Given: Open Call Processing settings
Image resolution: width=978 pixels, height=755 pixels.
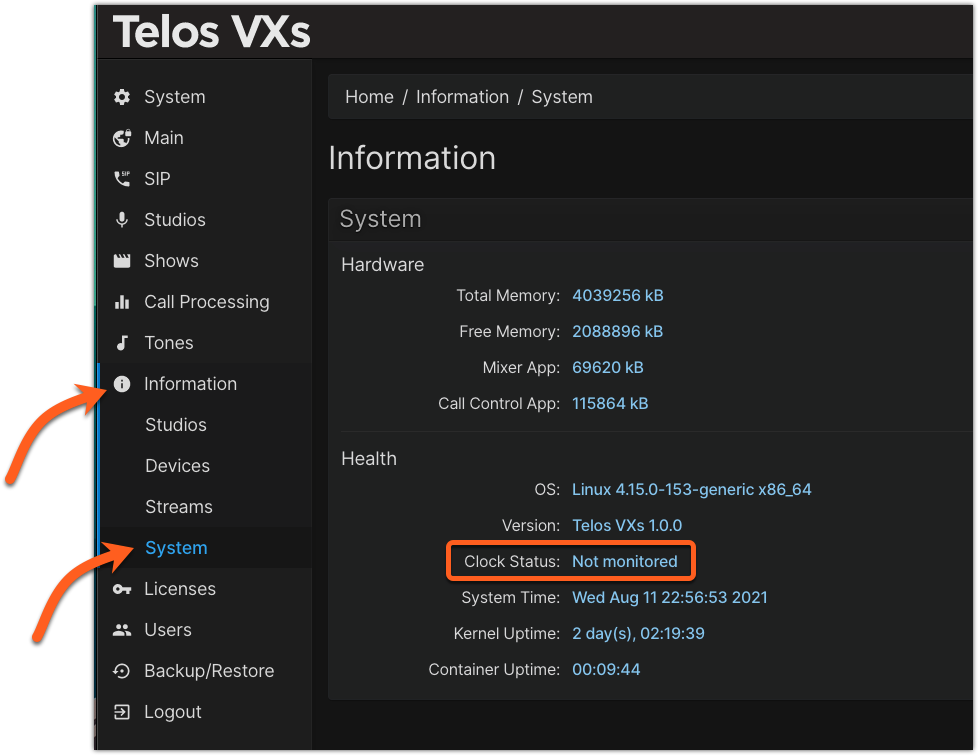Looking at the screenshot, I should pos(205,302).
